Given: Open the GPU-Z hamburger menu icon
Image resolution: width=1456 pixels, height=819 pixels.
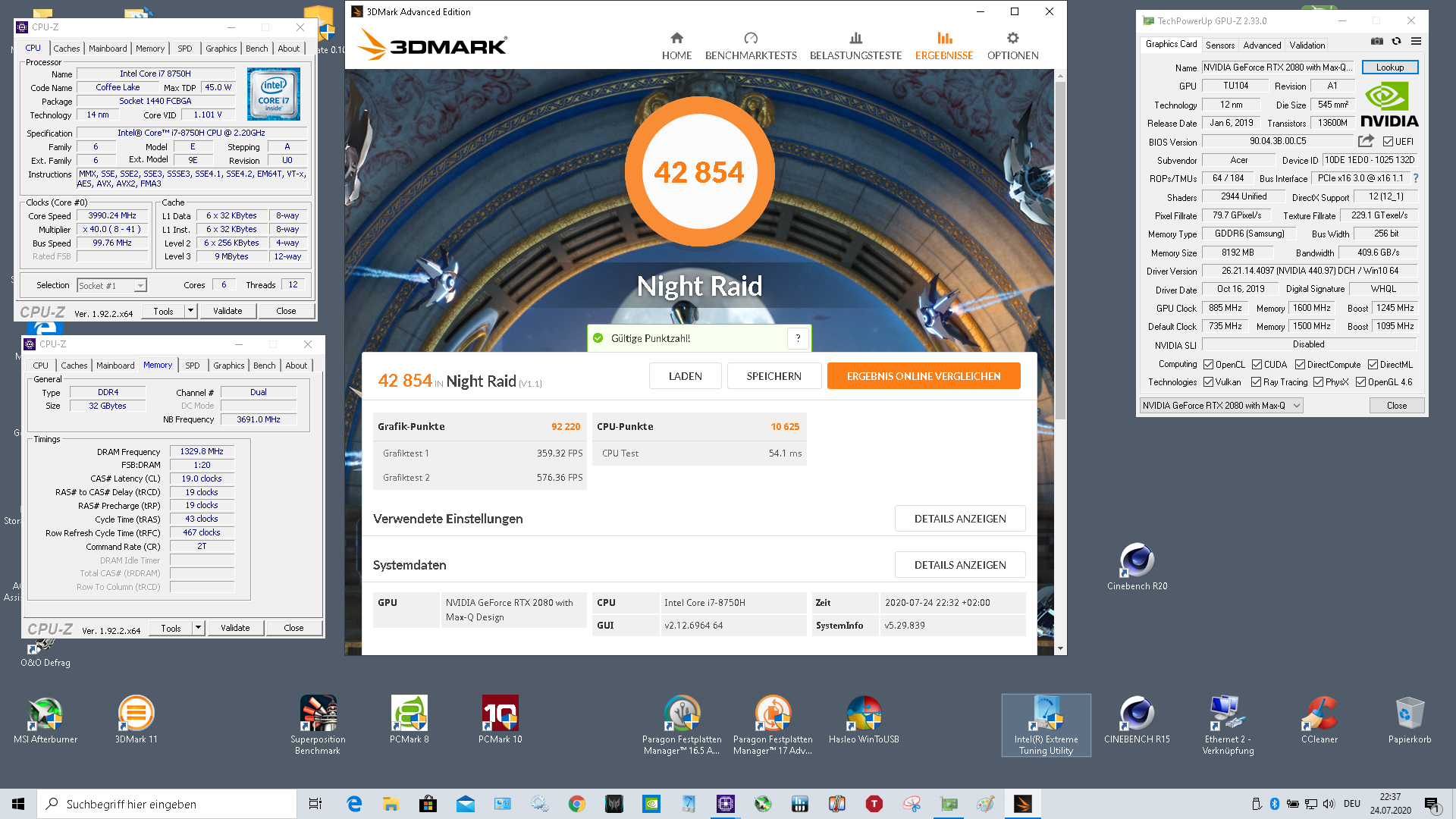Looking at the screenshot, I should (x=1416, y=41).
